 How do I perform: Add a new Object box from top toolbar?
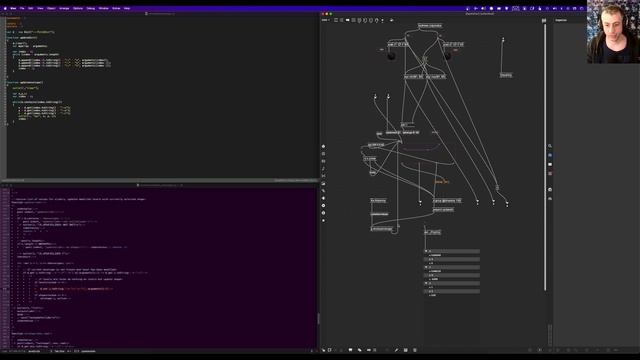[336, 20]
